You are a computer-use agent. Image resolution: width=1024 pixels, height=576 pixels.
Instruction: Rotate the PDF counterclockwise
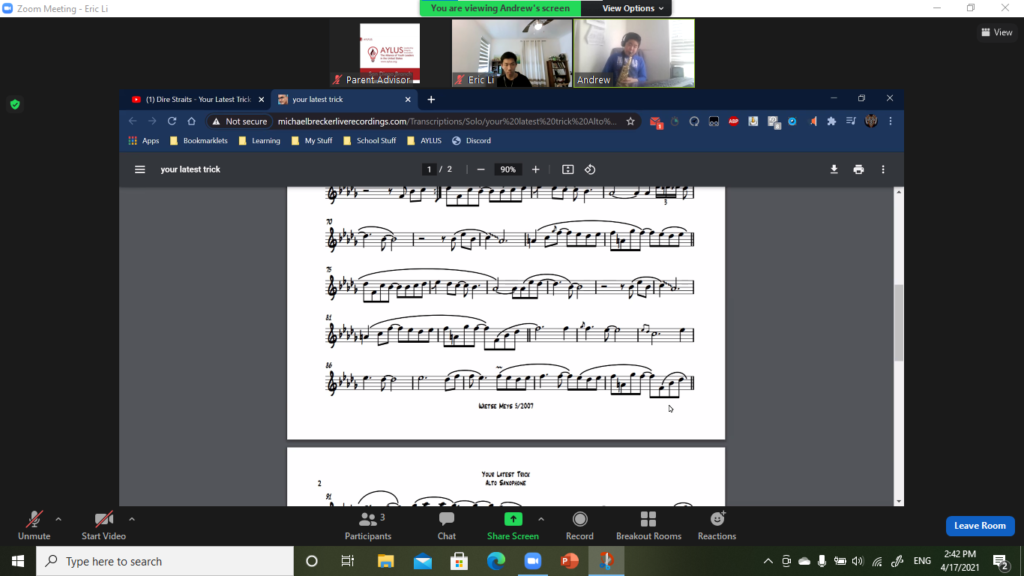click(590, 170)
